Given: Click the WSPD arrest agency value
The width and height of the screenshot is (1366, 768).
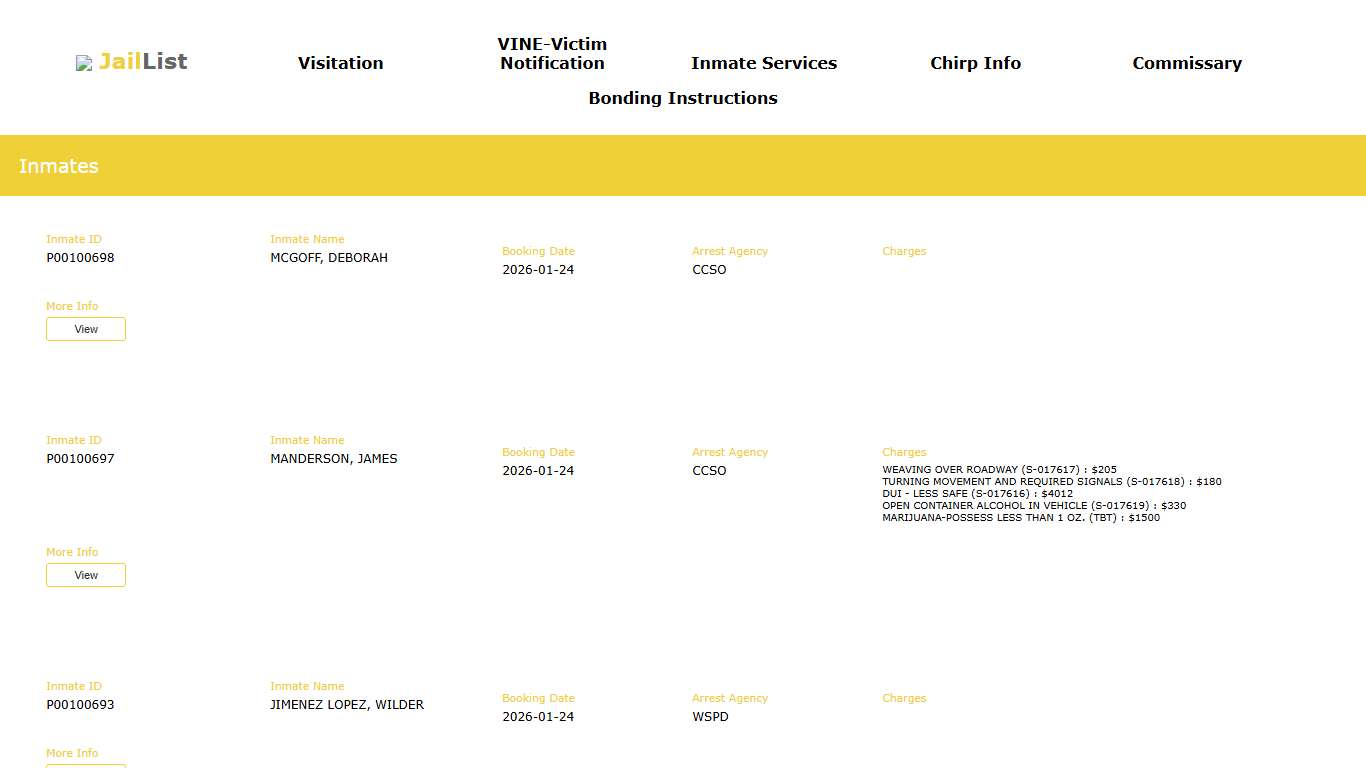Looking at the screenshot, I should click(710, 717).
